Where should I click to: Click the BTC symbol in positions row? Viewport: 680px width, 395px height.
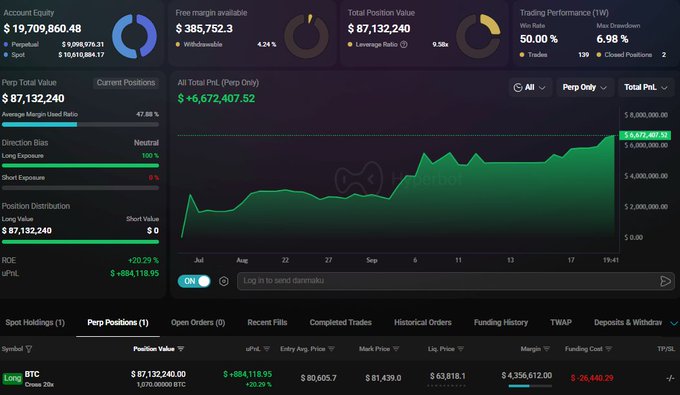click(32, 374)
